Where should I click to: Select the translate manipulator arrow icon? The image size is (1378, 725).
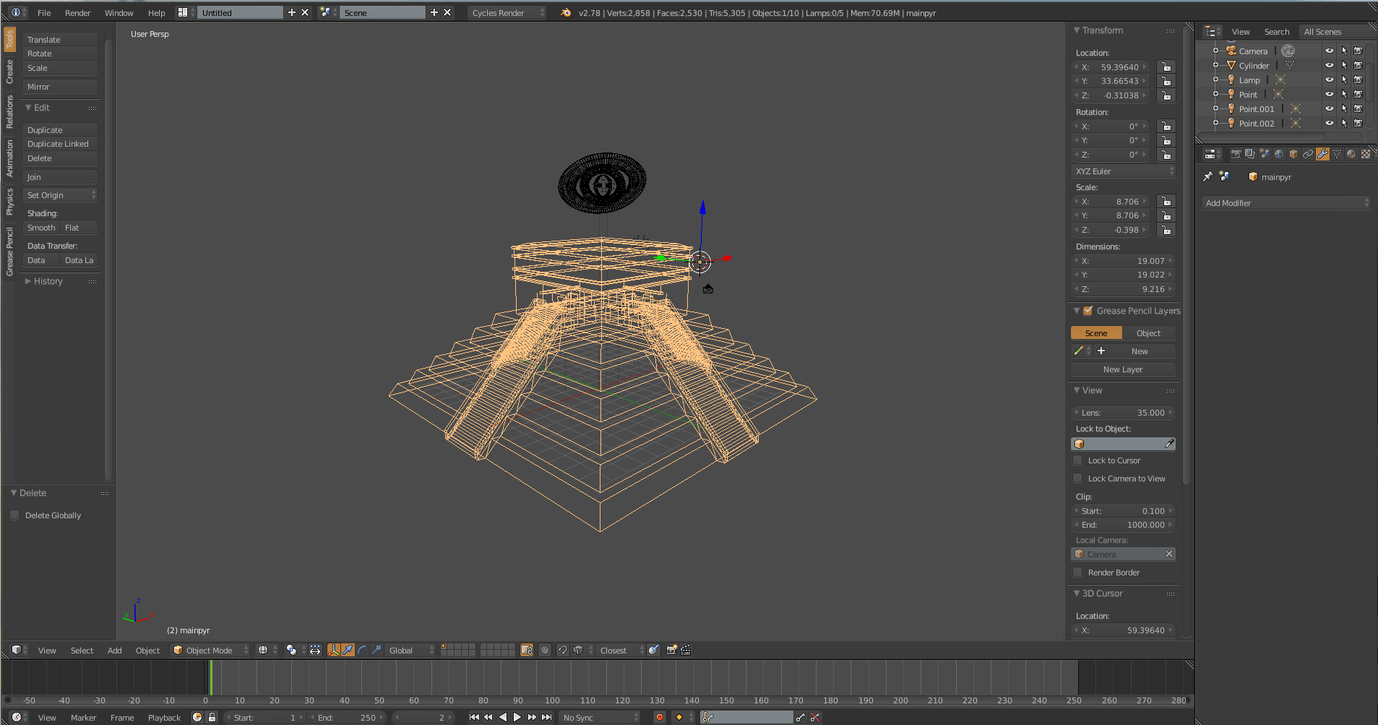pyautogui.click(x=347, y=650)
